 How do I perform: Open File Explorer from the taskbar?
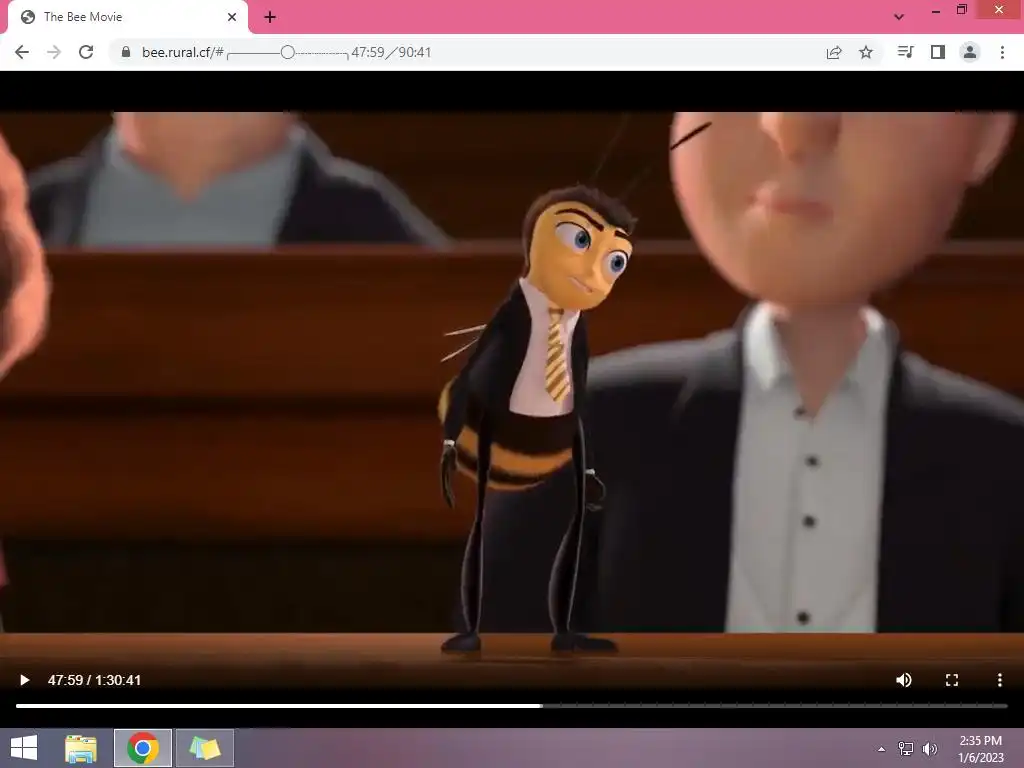point(81,748)
